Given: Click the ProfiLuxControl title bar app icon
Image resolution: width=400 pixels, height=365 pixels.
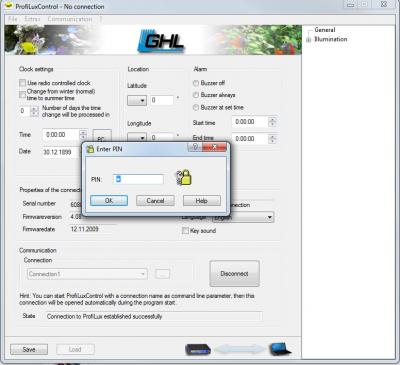Looking at the screenshot, I should (x=9, y=6).
